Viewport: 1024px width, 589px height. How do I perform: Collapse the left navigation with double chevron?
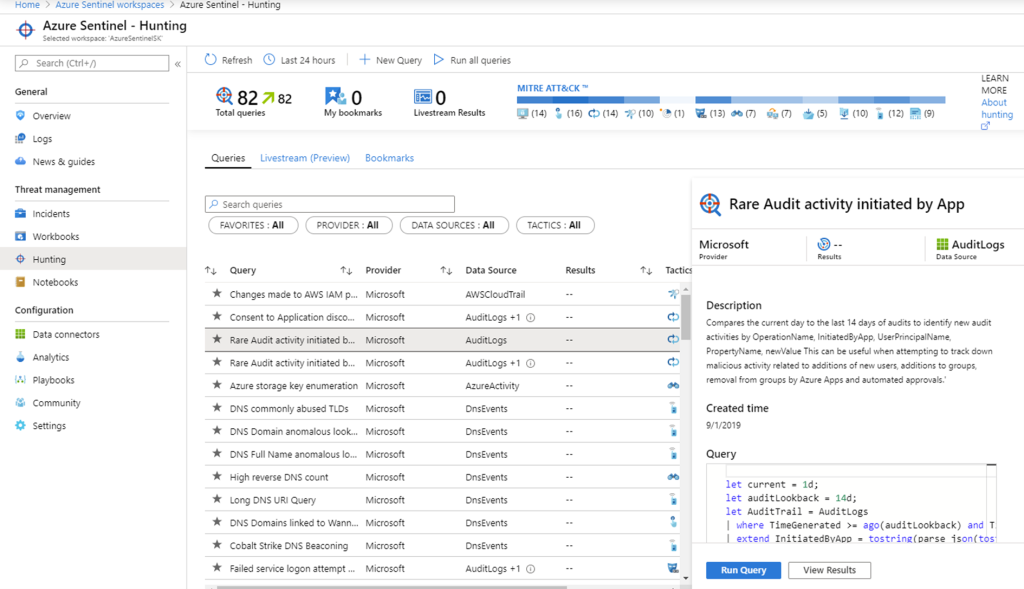(178, 64)
